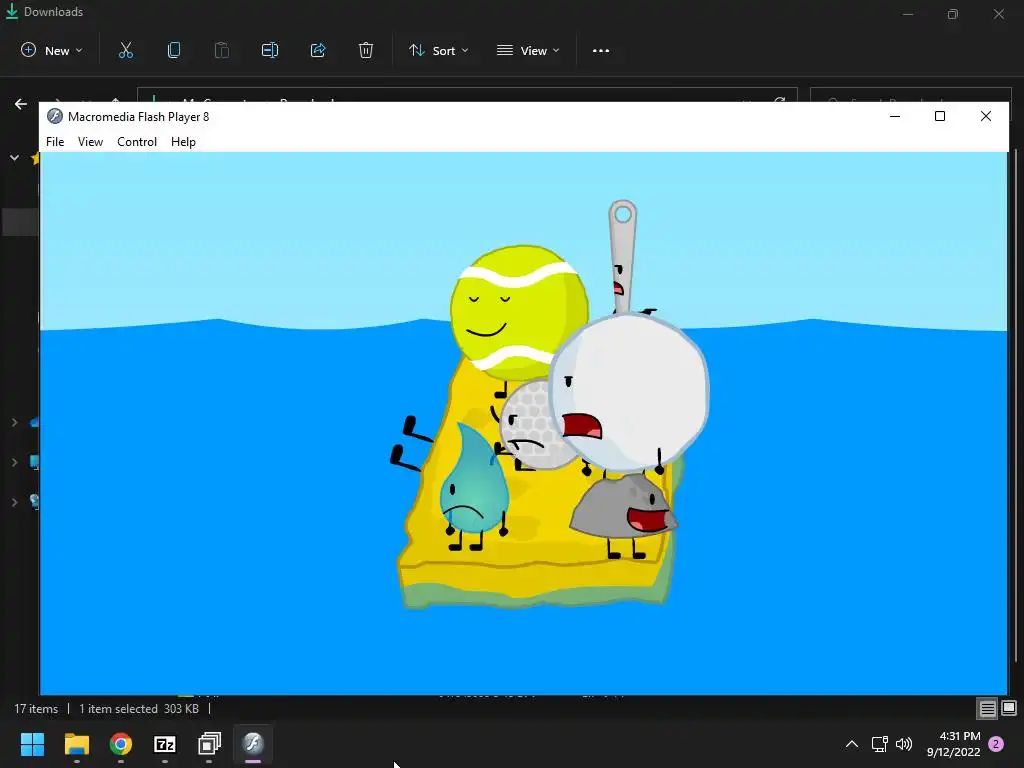This screenshot has width=1024, height=768.
Task: Open the Sort dropdown in Explorer
Action: tap(438, 50)
